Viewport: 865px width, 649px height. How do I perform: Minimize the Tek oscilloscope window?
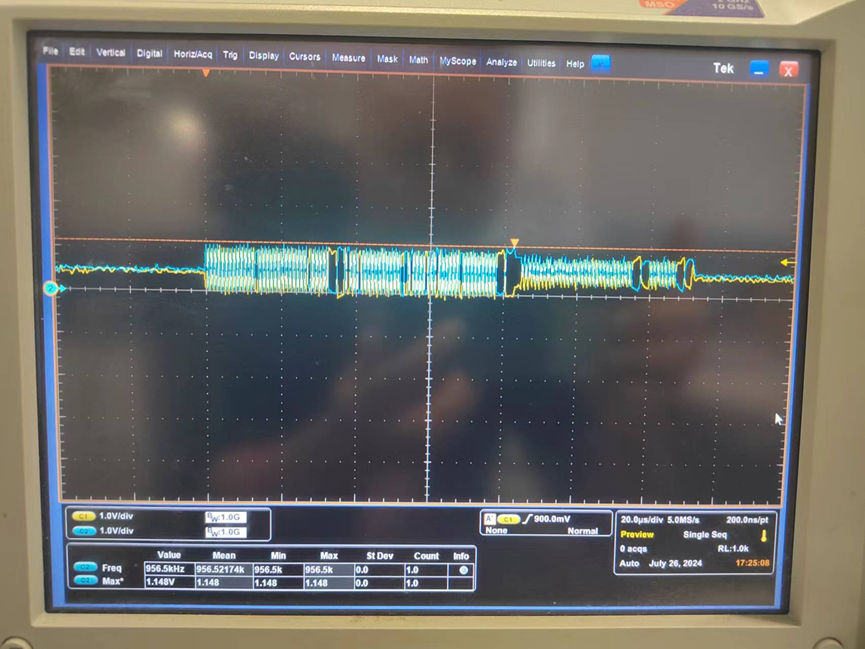click(759, 70)
